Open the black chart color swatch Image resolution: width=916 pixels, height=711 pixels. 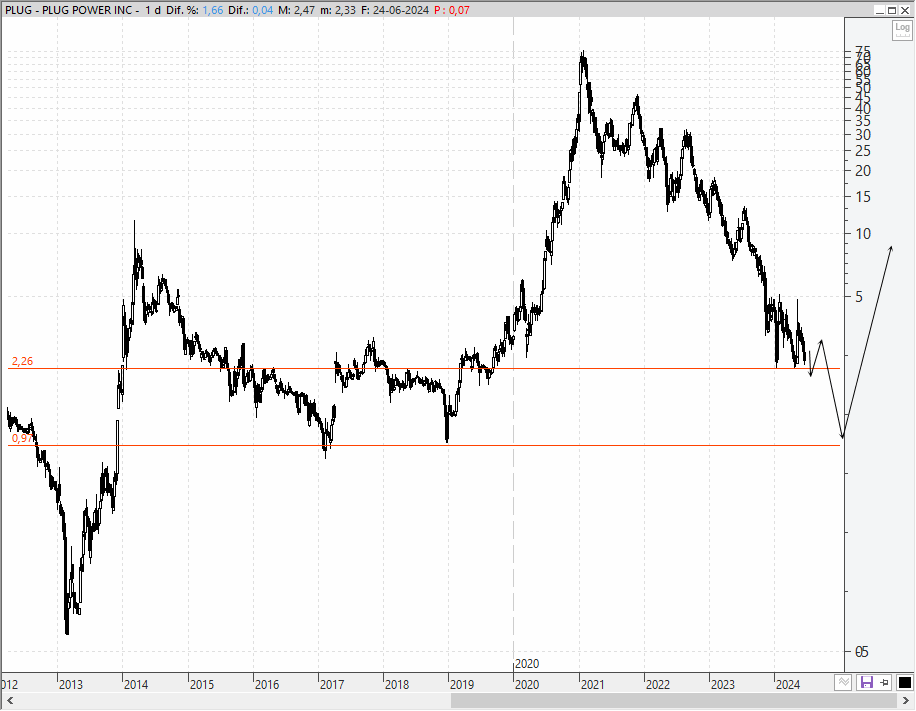pyautogui.click(x=904, y=682)
